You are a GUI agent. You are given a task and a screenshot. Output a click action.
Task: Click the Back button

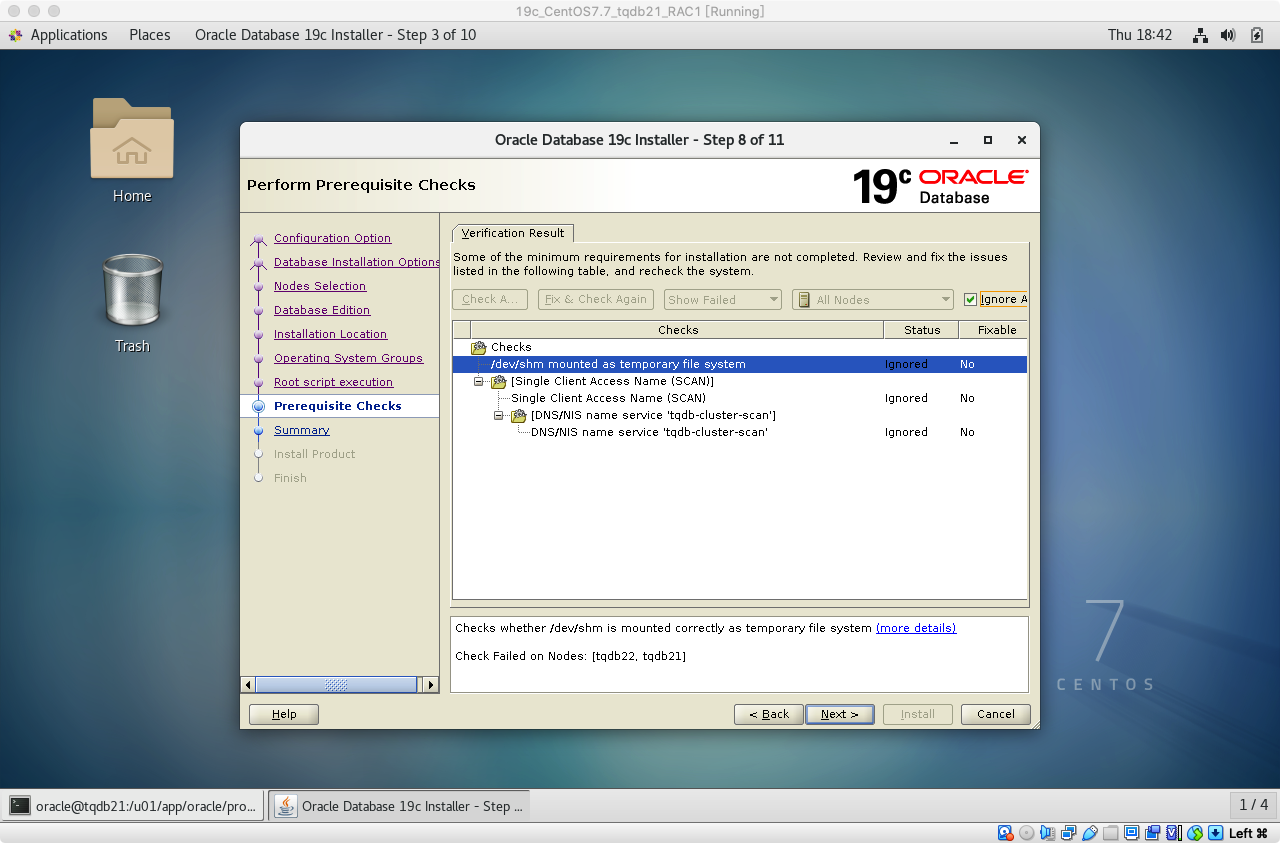768,714
